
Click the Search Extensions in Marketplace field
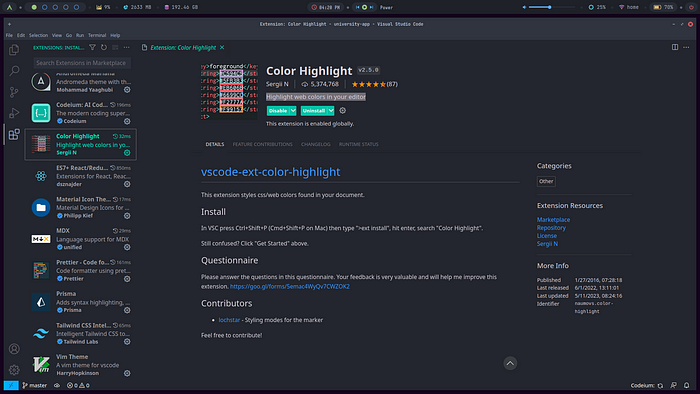point(82,63)
